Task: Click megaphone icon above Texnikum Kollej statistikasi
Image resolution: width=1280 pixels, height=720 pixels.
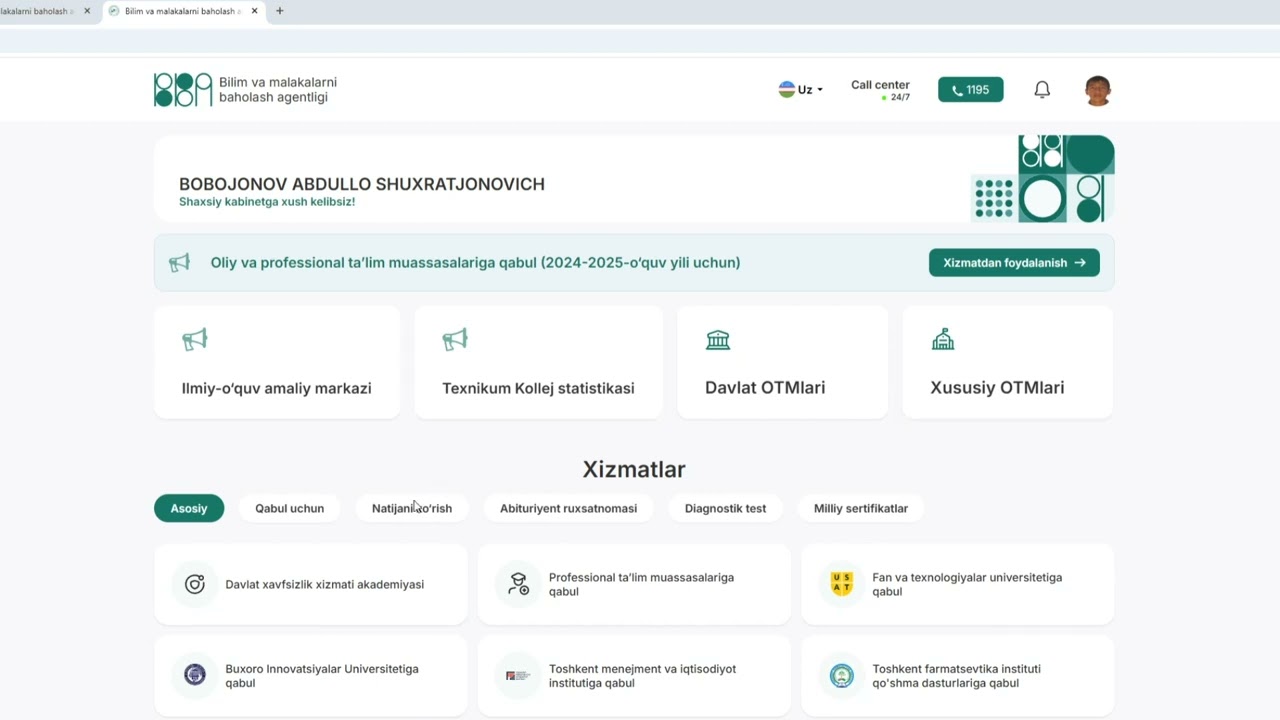Action: pos(455,339)
